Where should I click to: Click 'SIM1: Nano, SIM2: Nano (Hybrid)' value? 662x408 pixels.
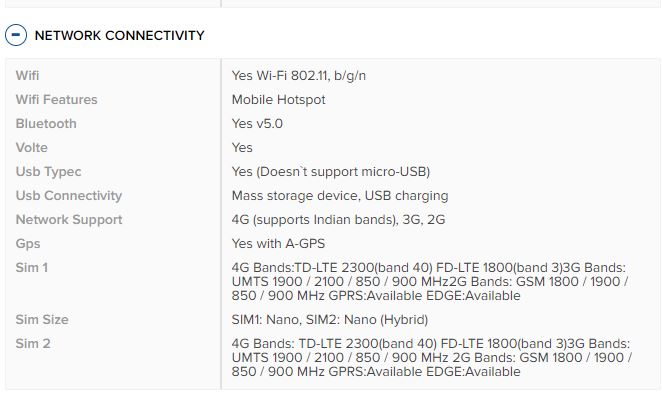(x=330, y=320)
